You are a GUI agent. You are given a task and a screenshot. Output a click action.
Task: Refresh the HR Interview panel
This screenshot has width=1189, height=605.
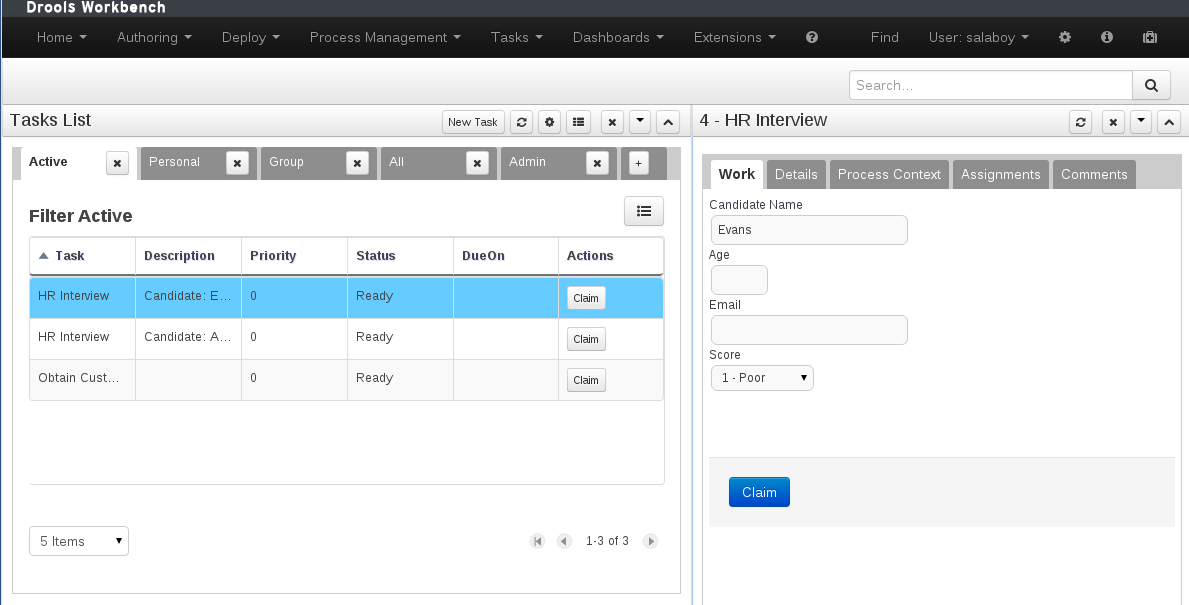pyautogui.click(x=1081, y=121)
